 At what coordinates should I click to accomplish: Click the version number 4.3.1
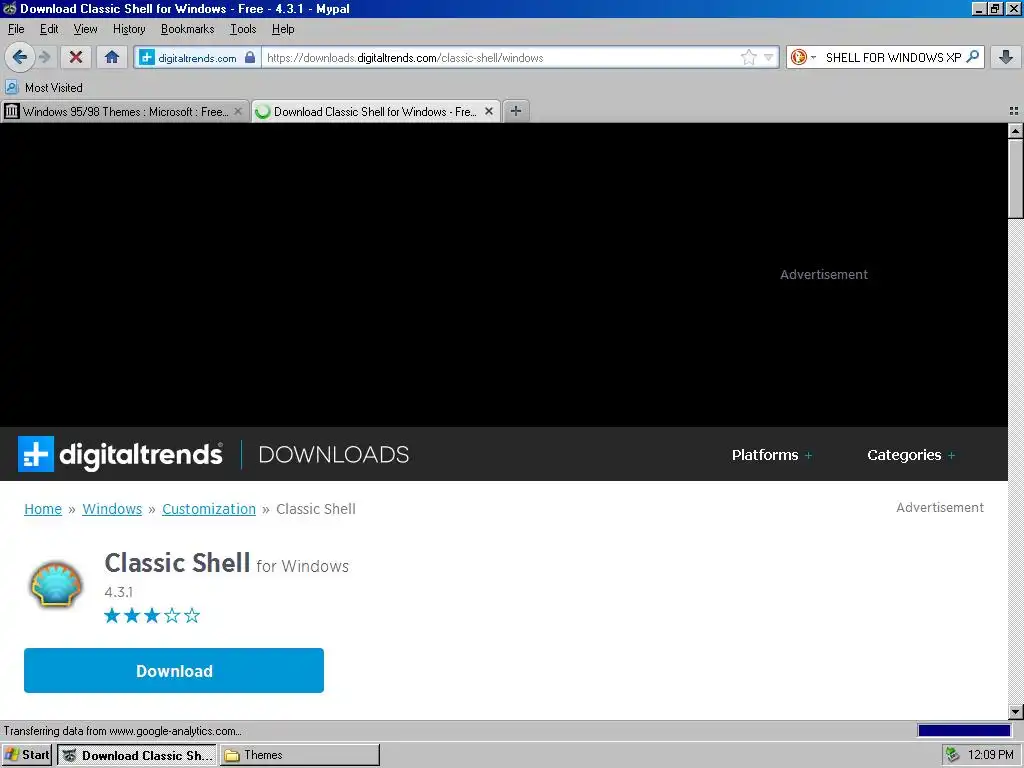click(x=118, y=592)
